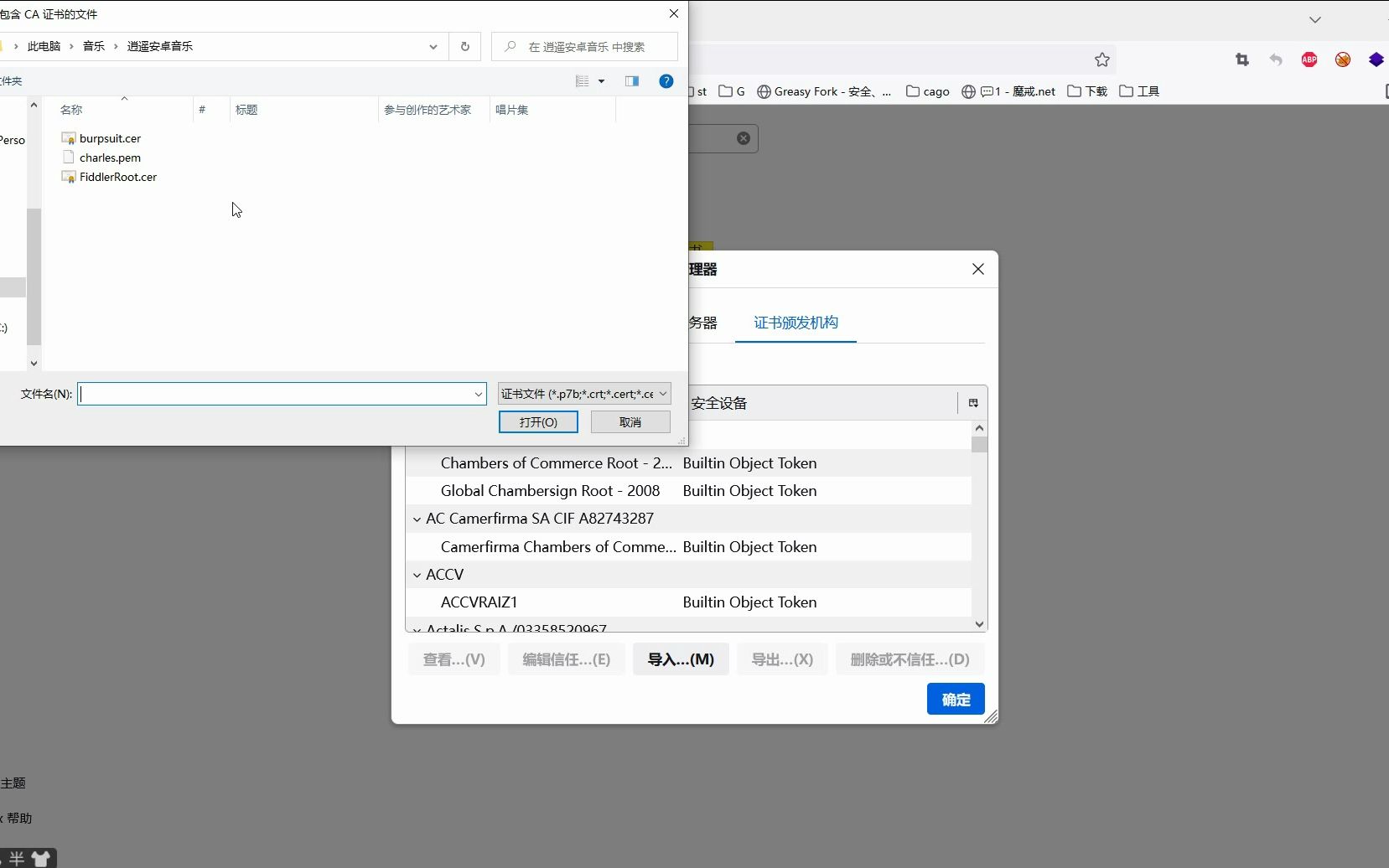Collapse the ACCV certificate group
Image resolution: width=1389 pixels, height=868 pixels.
417,575
